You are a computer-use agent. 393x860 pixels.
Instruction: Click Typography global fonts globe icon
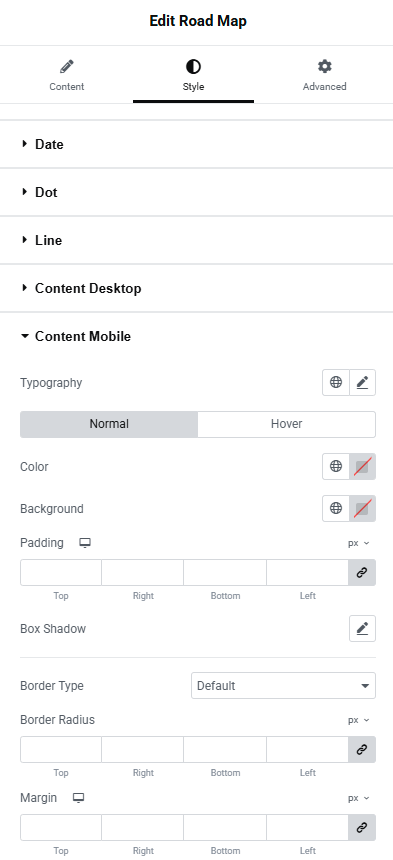click(x=336, y=383)
